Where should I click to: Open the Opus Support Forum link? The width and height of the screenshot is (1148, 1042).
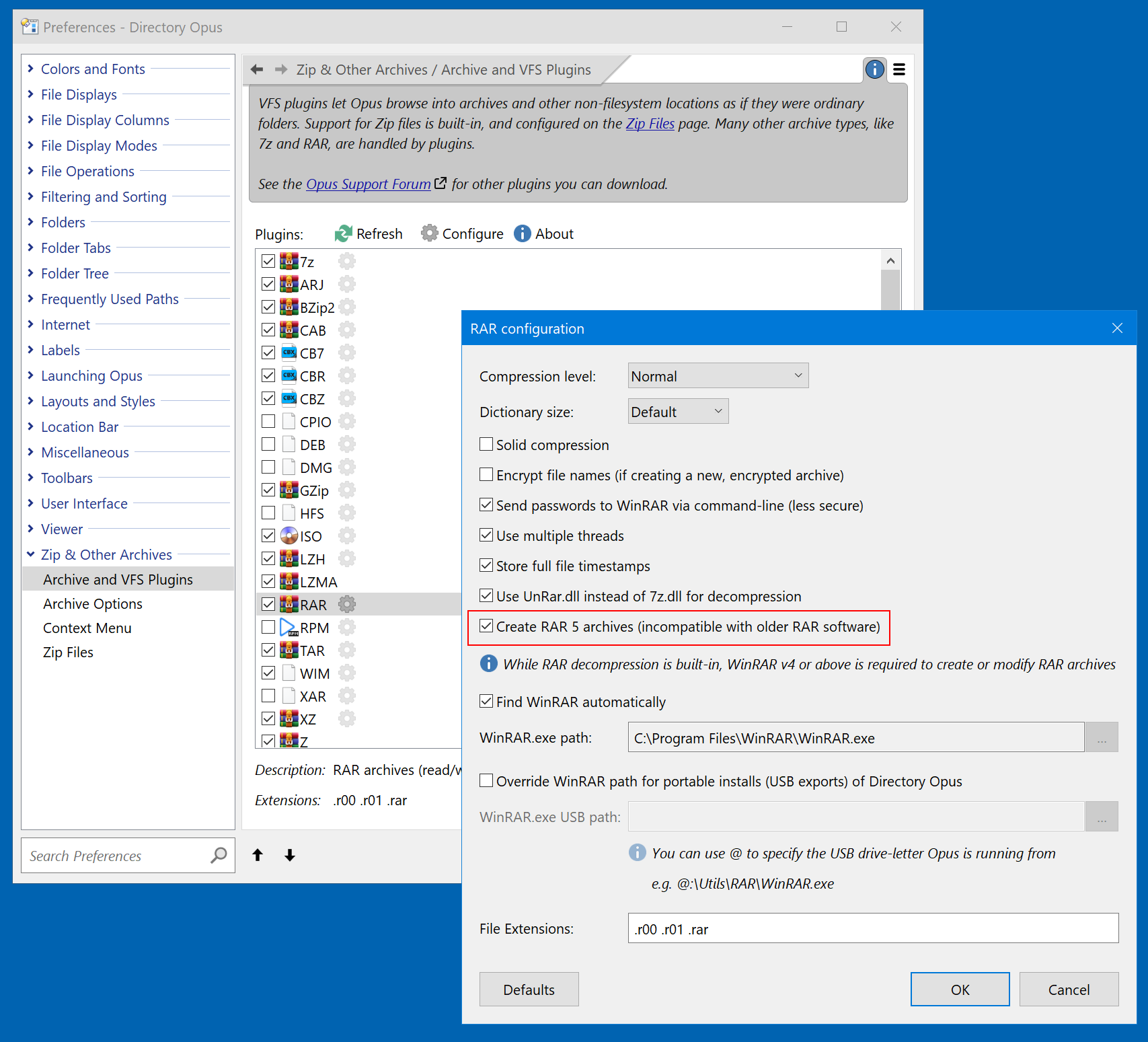(368, 184)
